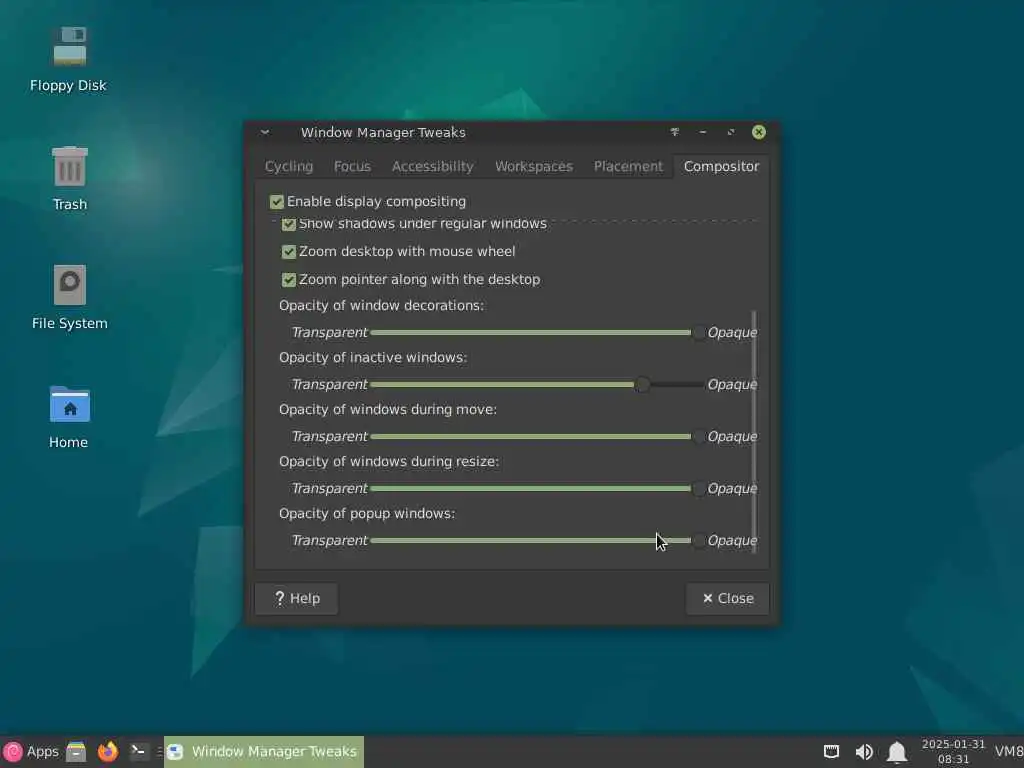Image resolution: width=1024 pixels, height=768 pixels.
Task: Open the Floppy Disk desktop icon
Action: (69, 59)
